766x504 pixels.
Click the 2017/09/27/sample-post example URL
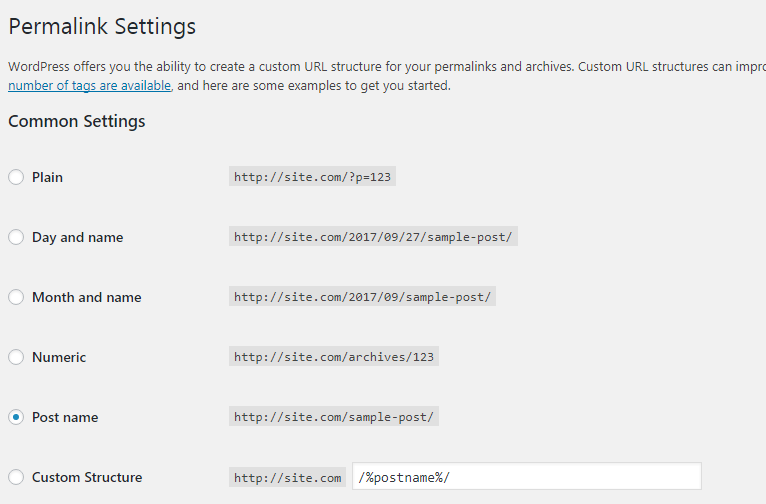373,236
